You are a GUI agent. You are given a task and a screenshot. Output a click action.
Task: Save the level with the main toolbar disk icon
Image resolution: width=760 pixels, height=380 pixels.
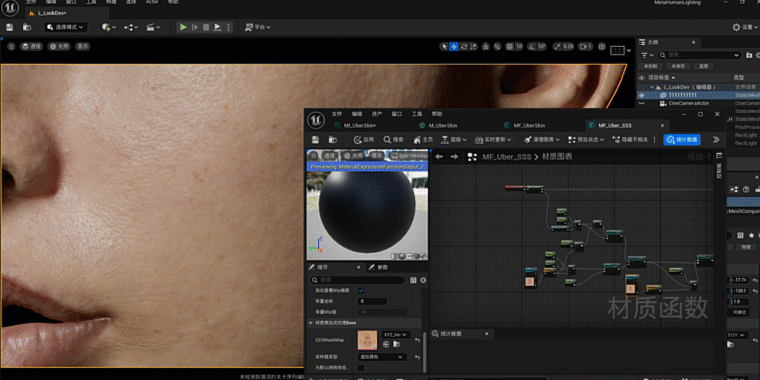pos(10,27)
